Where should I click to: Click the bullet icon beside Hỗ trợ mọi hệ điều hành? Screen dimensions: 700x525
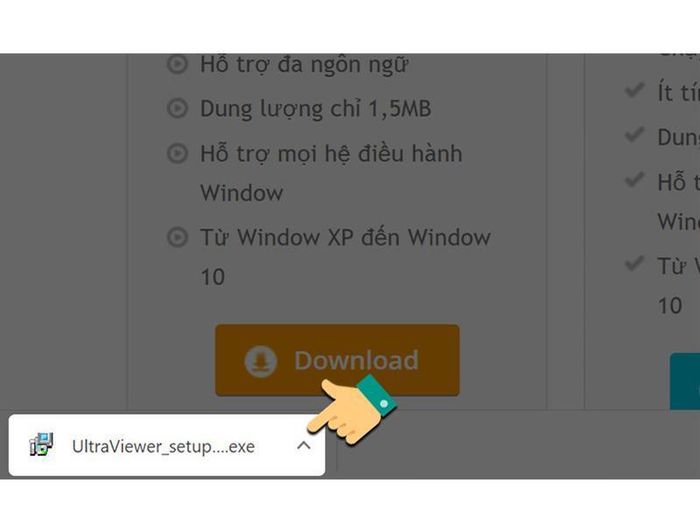point(177,153)
